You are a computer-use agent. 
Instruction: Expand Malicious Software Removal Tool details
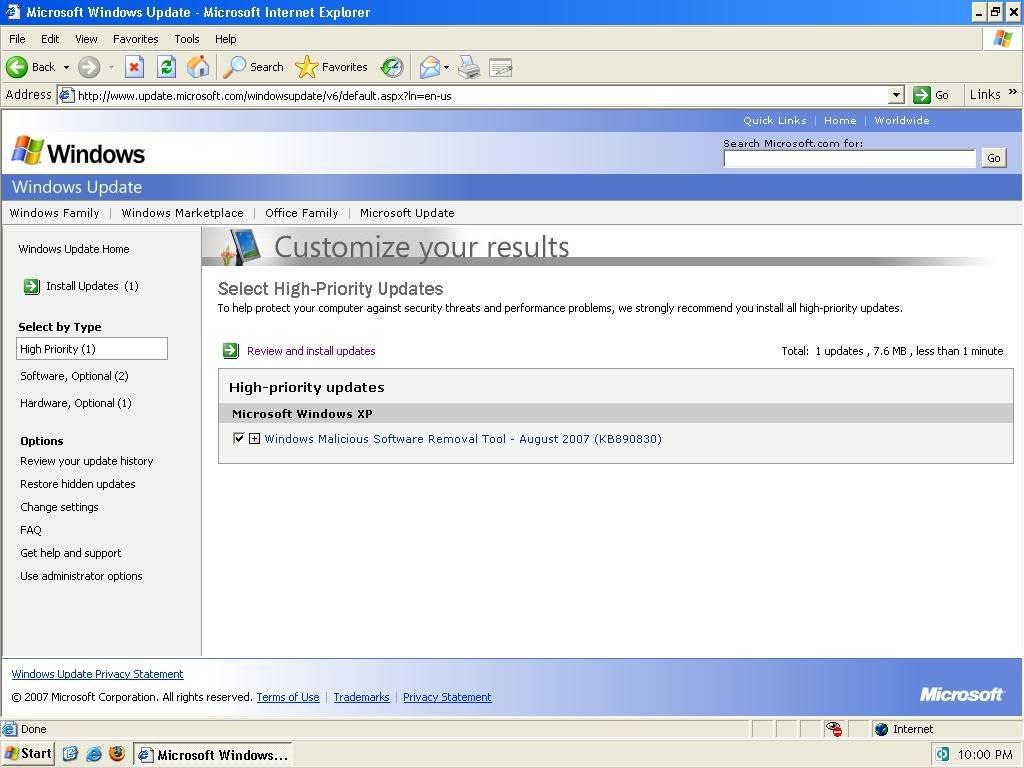click(x=255, y=439)
